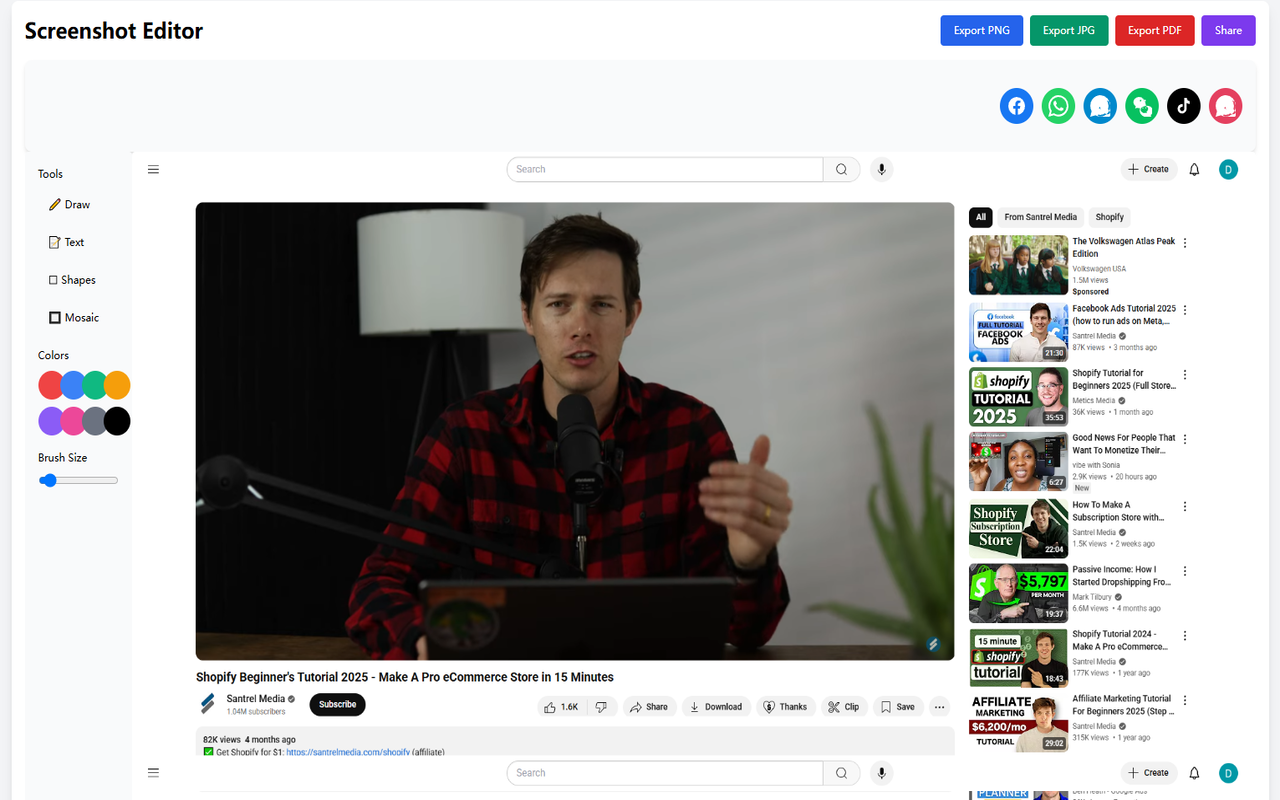The height and width of the screenshot is (800, 1280).
Task: Pick the orange color swatch
Action: [117, 385]
